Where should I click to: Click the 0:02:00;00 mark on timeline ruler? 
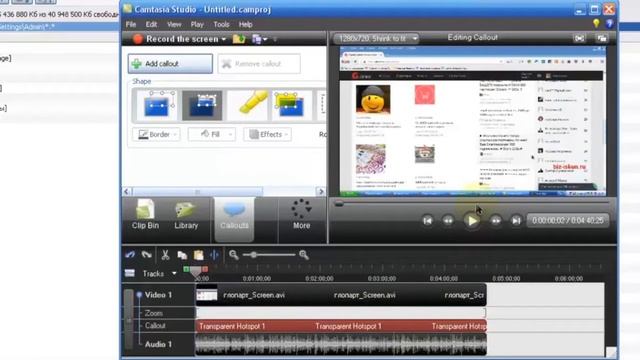pos(319,278)
